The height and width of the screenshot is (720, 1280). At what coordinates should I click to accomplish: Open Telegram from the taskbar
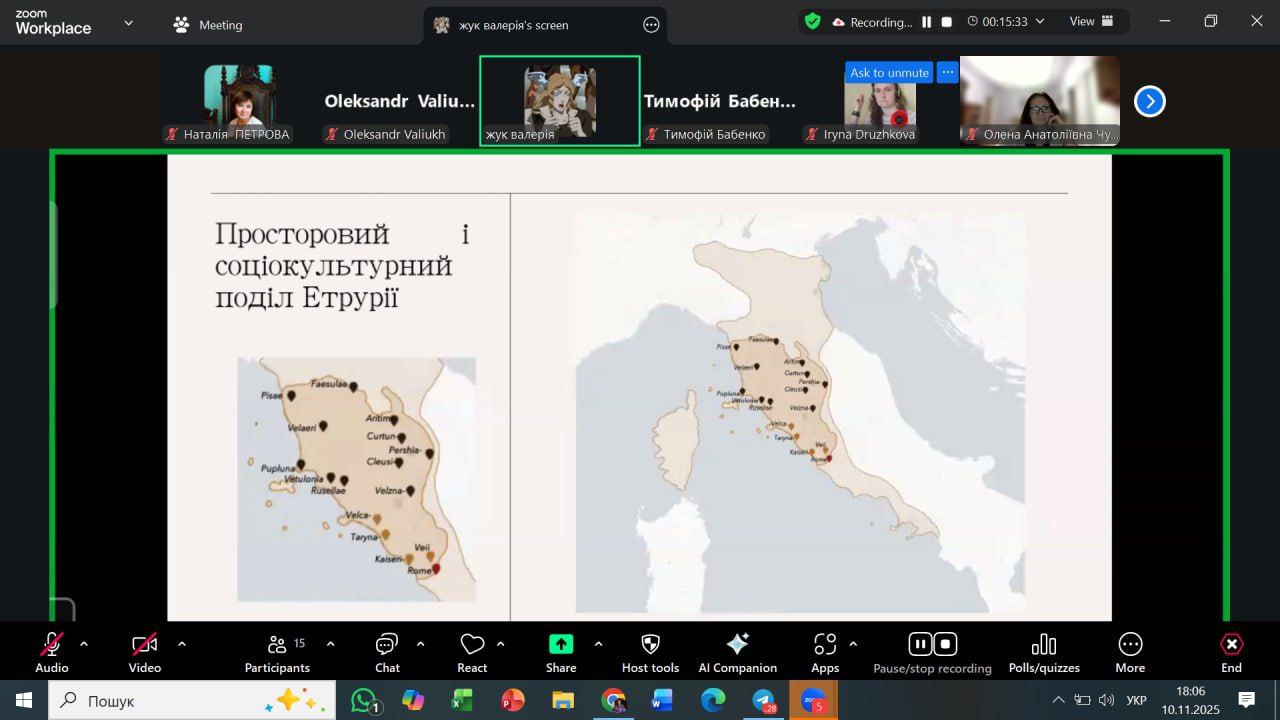(764, 701)
